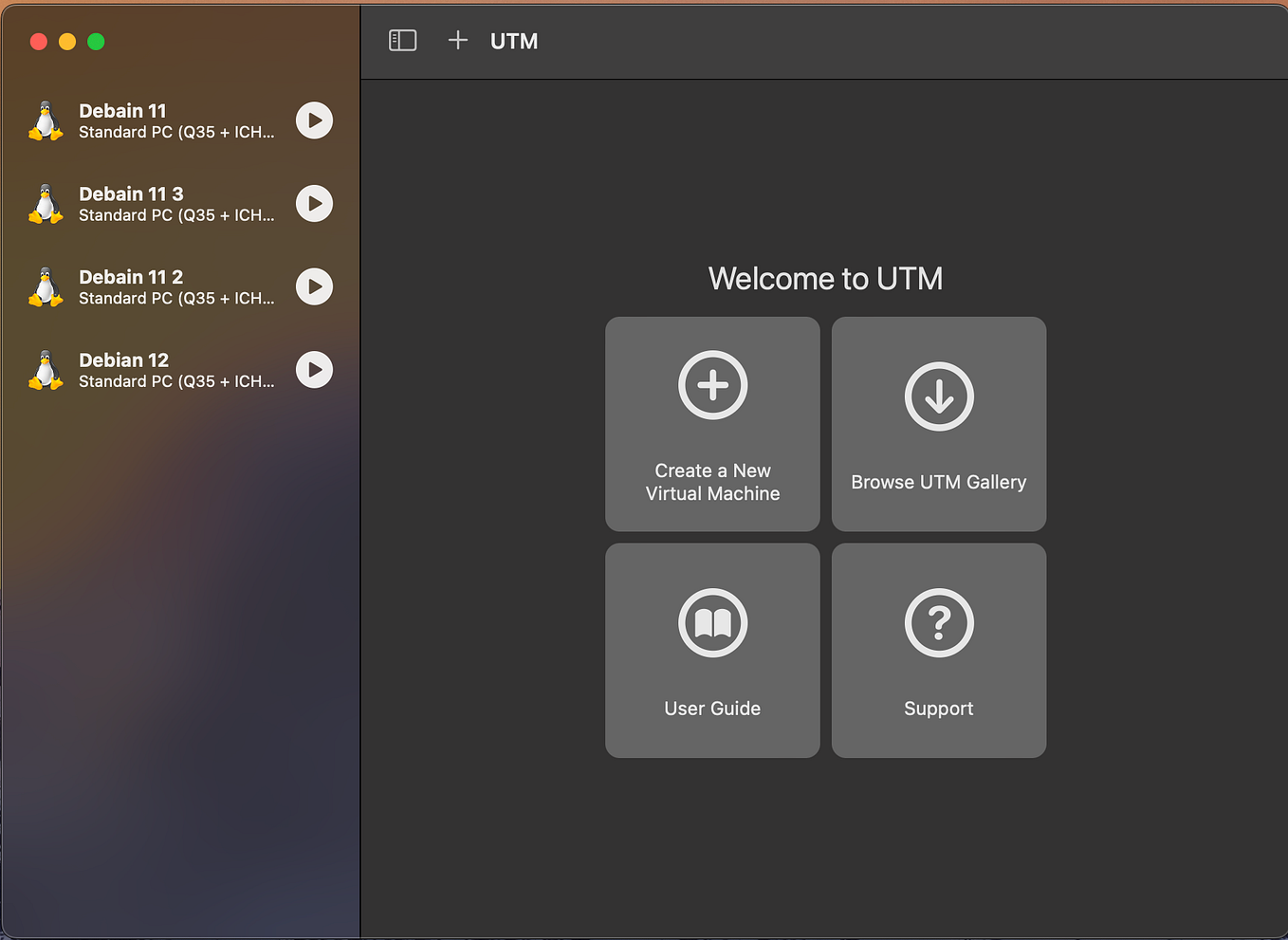Close the UTM window with red button

click(x=39, y=42)
